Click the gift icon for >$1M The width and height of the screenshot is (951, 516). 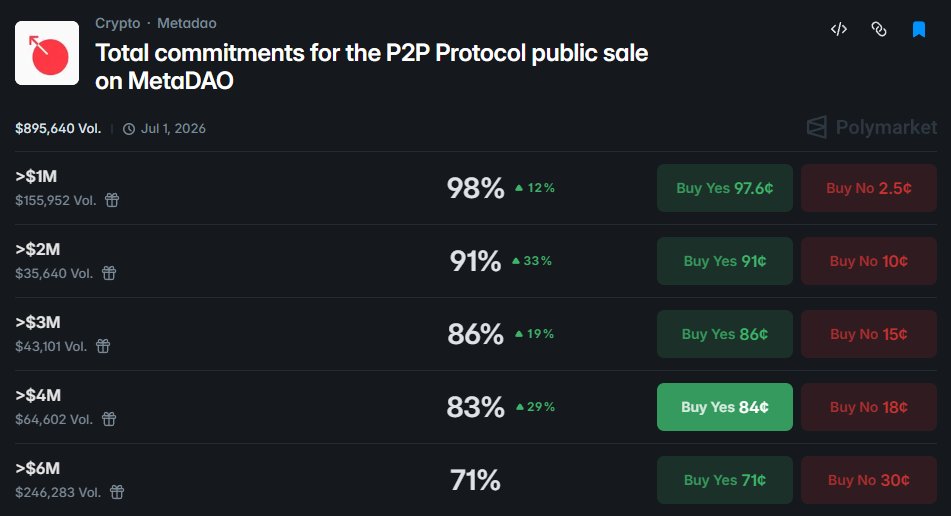tap(112, 200)
